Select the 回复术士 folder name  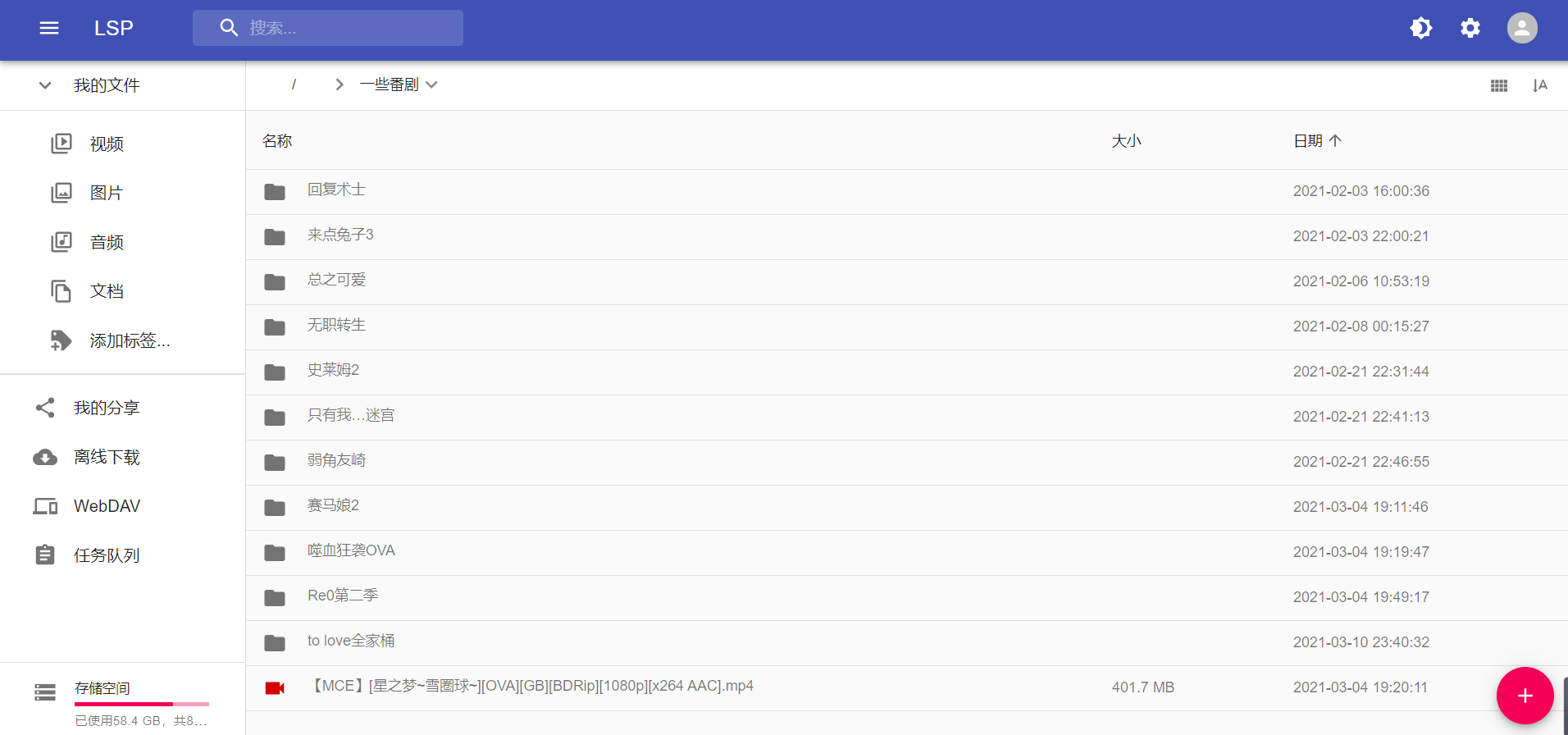336,189
